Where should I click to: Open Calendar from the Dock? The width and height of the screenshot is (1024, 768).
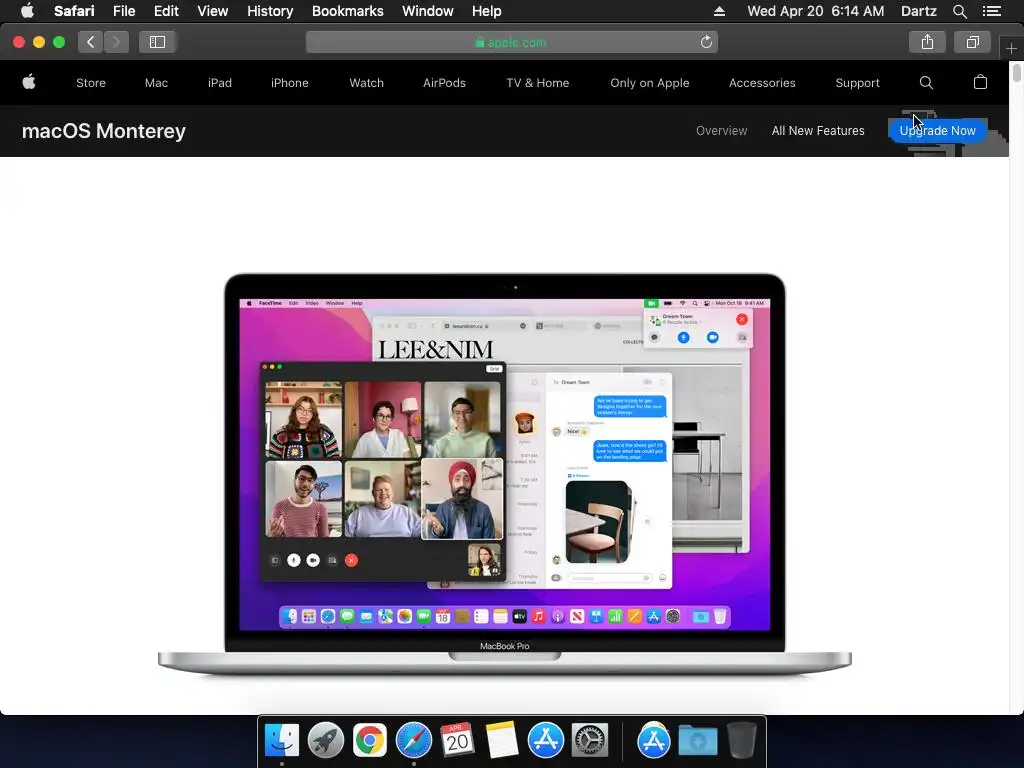tap(457, 741)
